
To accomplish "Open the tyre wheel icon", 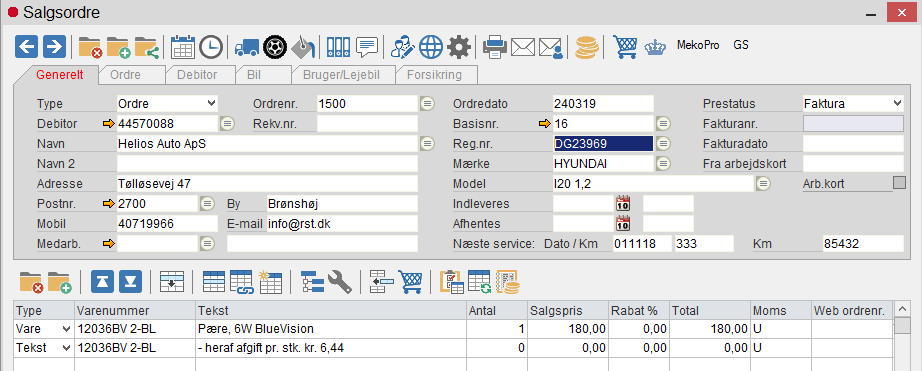I will [x=275, y=46].
